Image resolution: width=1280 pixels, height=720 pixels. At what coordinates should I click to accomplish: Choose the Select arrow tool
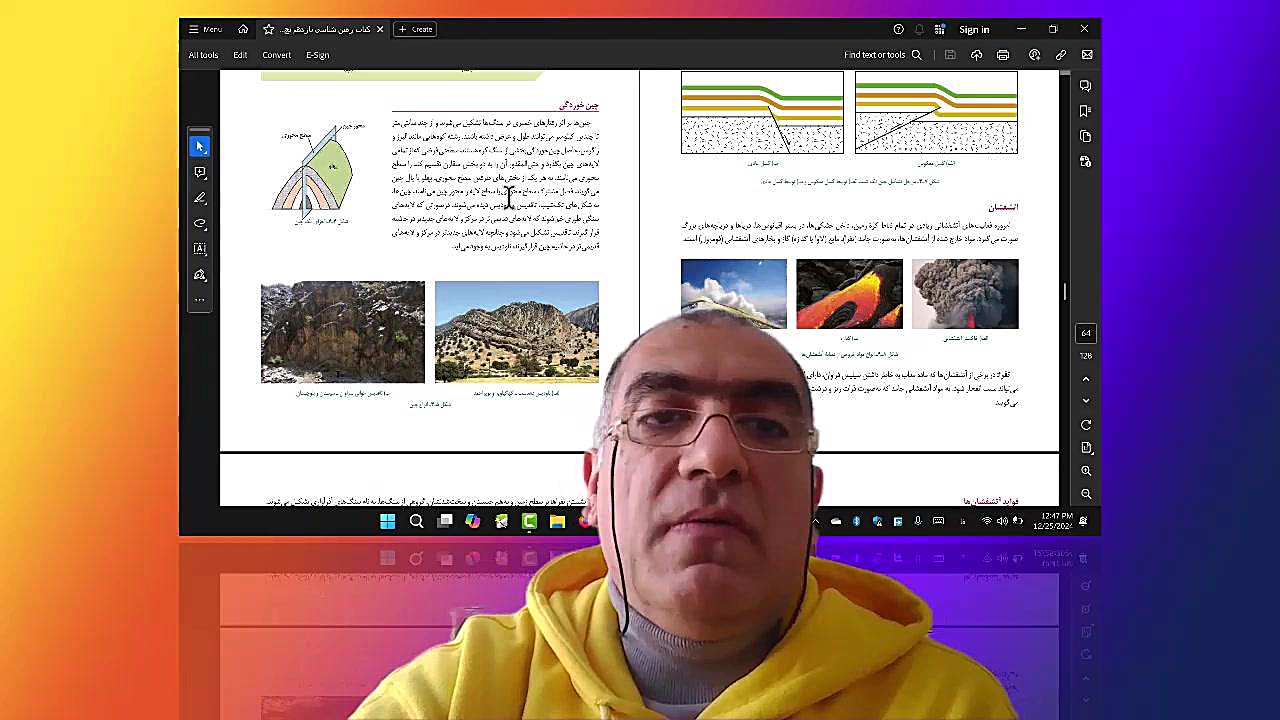tap(200, 146)
